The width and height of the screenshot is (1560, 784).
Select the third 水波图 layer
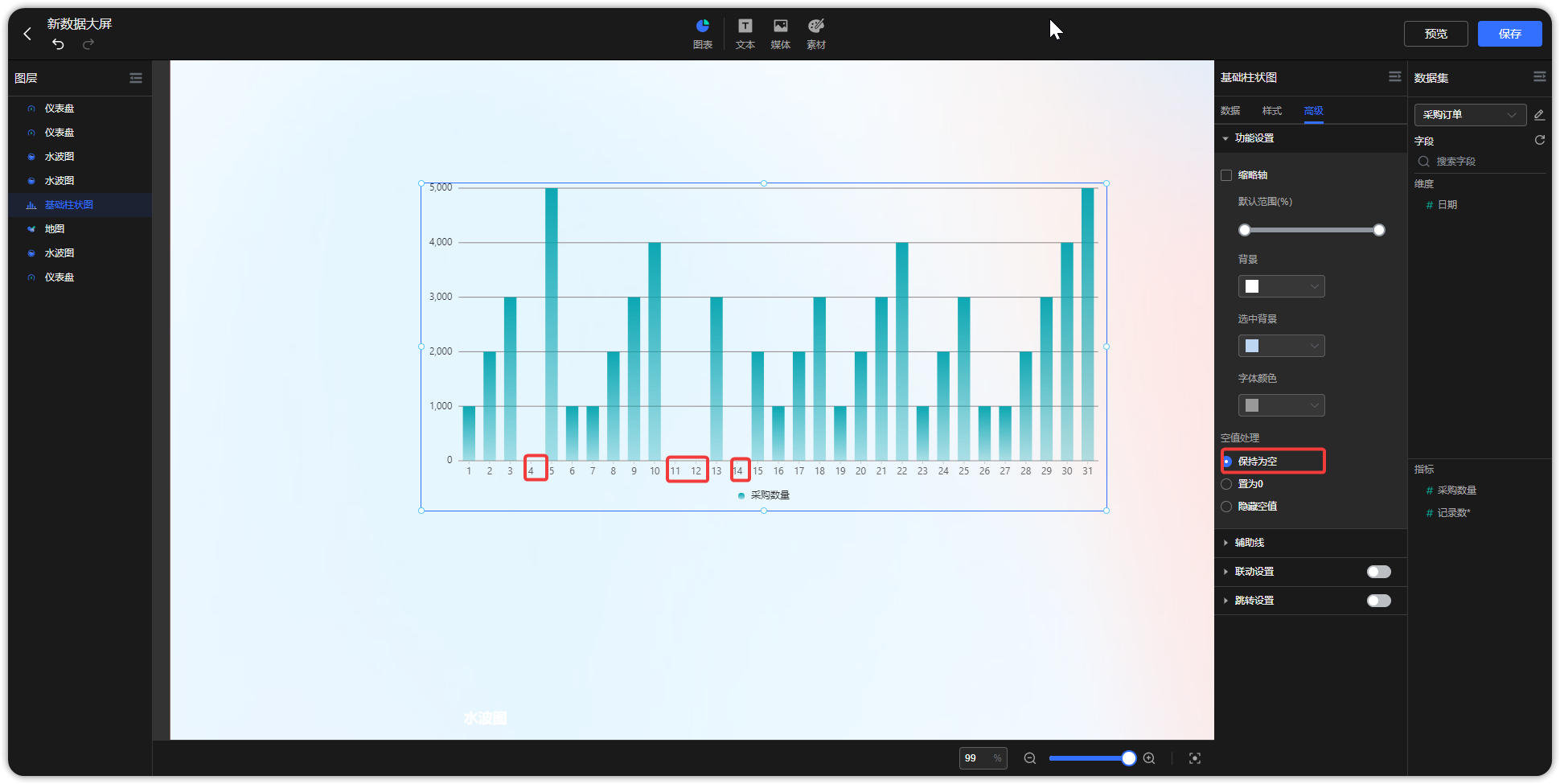tap(80, 253)
